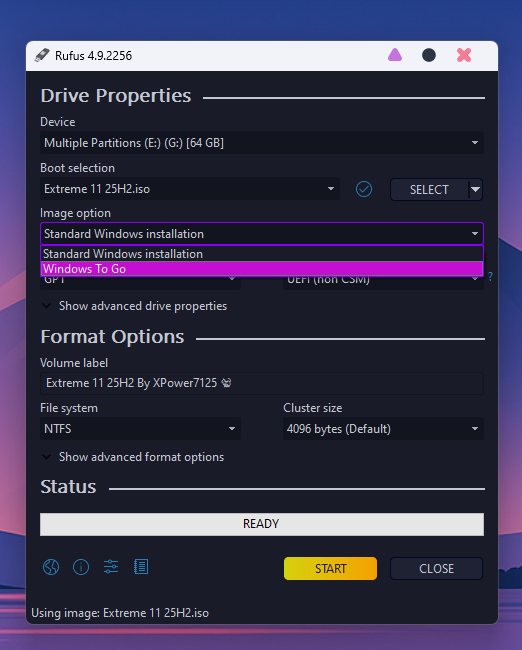
Task: Choose Windows To Go option
Action: coord(262,269)
